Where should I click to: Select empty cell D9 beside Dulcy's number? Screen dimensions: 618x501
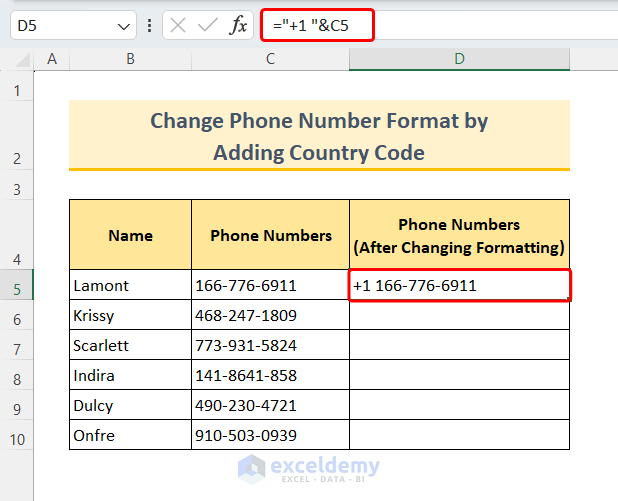point(459,404)
